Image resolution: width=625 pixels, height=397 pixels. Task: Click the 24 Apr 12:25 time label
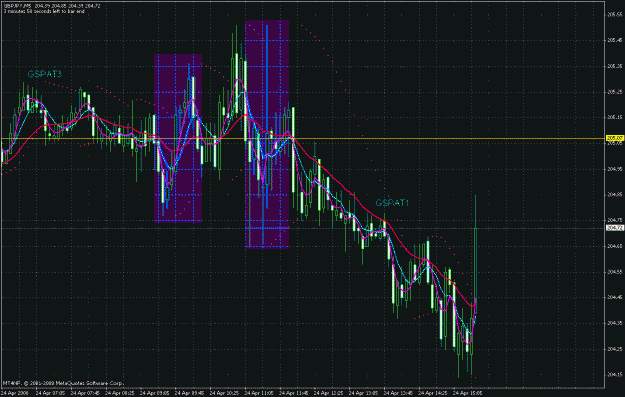[328, 393]
